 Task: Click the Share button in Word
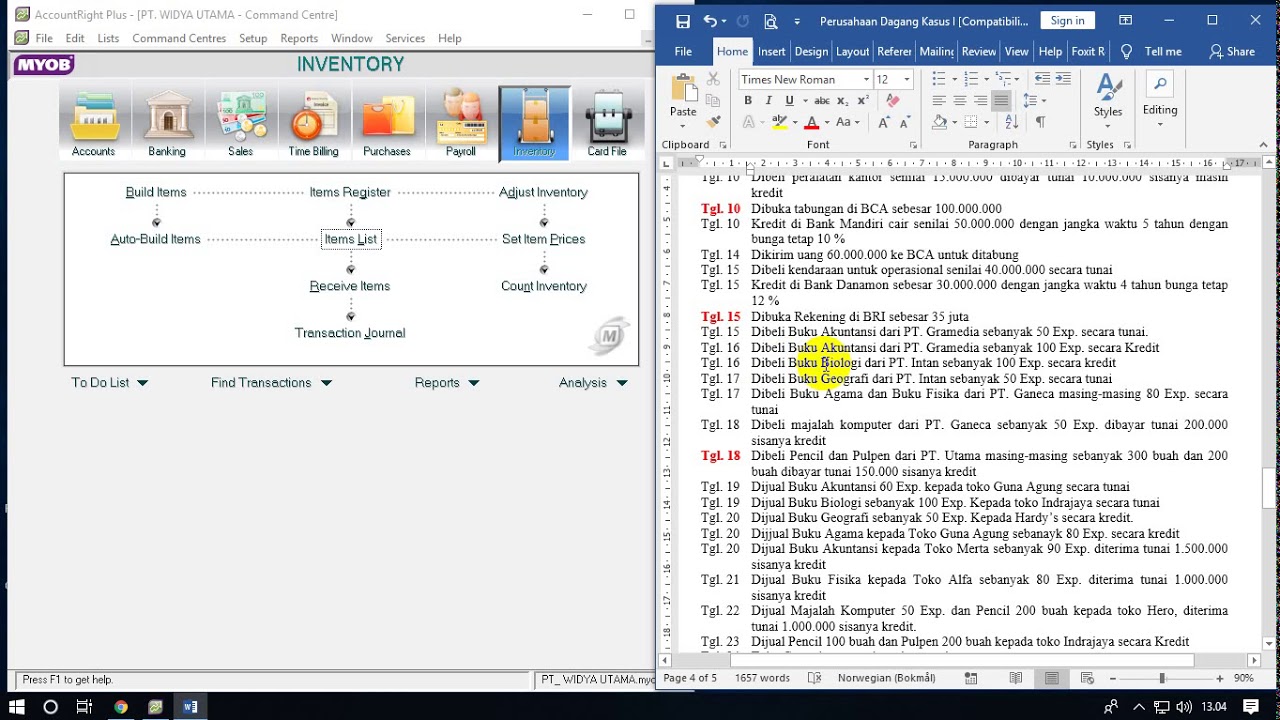(x=1231, y=51)
